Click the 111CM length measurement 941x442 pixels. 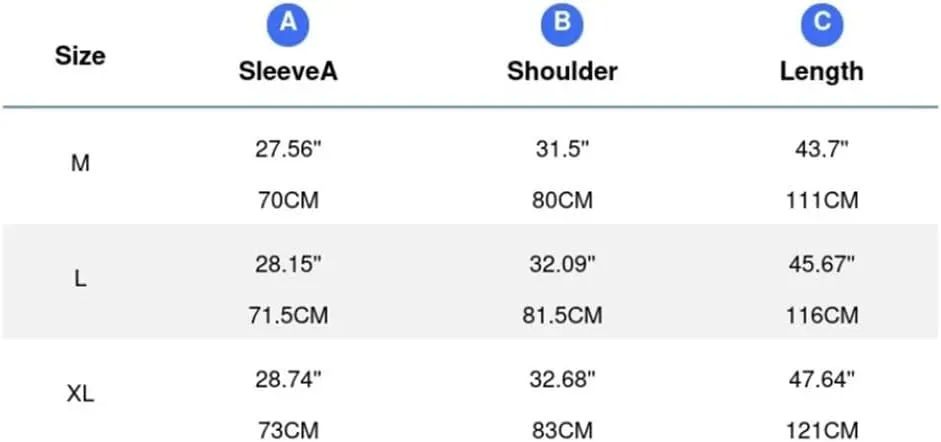[822, 200]
